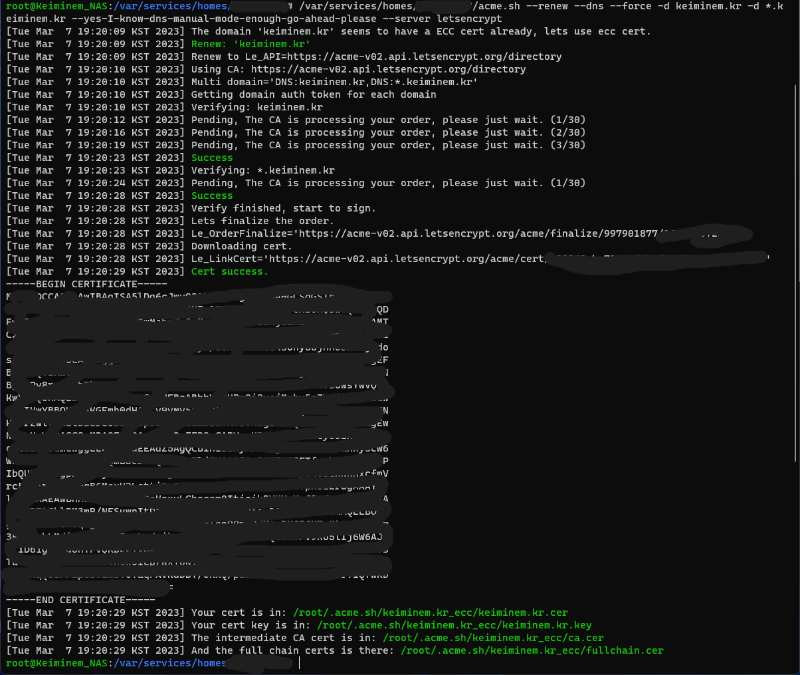Viewport: 800px width, 675px height.
Task: Click the green Renew: 'keiminem.kr' text
Action: coord(250,45)
